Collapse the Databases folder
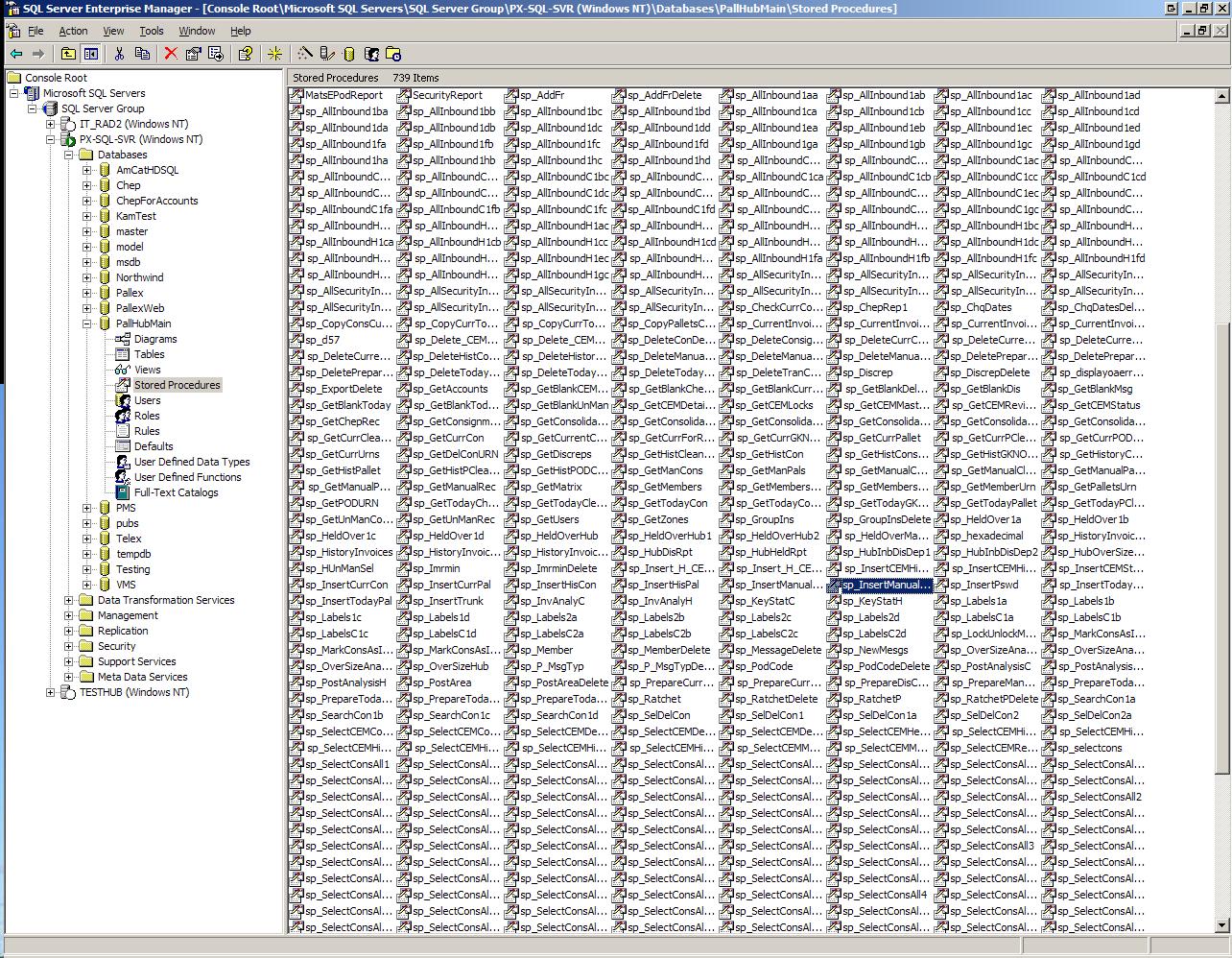Image resolution: width=1232 pixels, height=958 pixels. [69, 155]
